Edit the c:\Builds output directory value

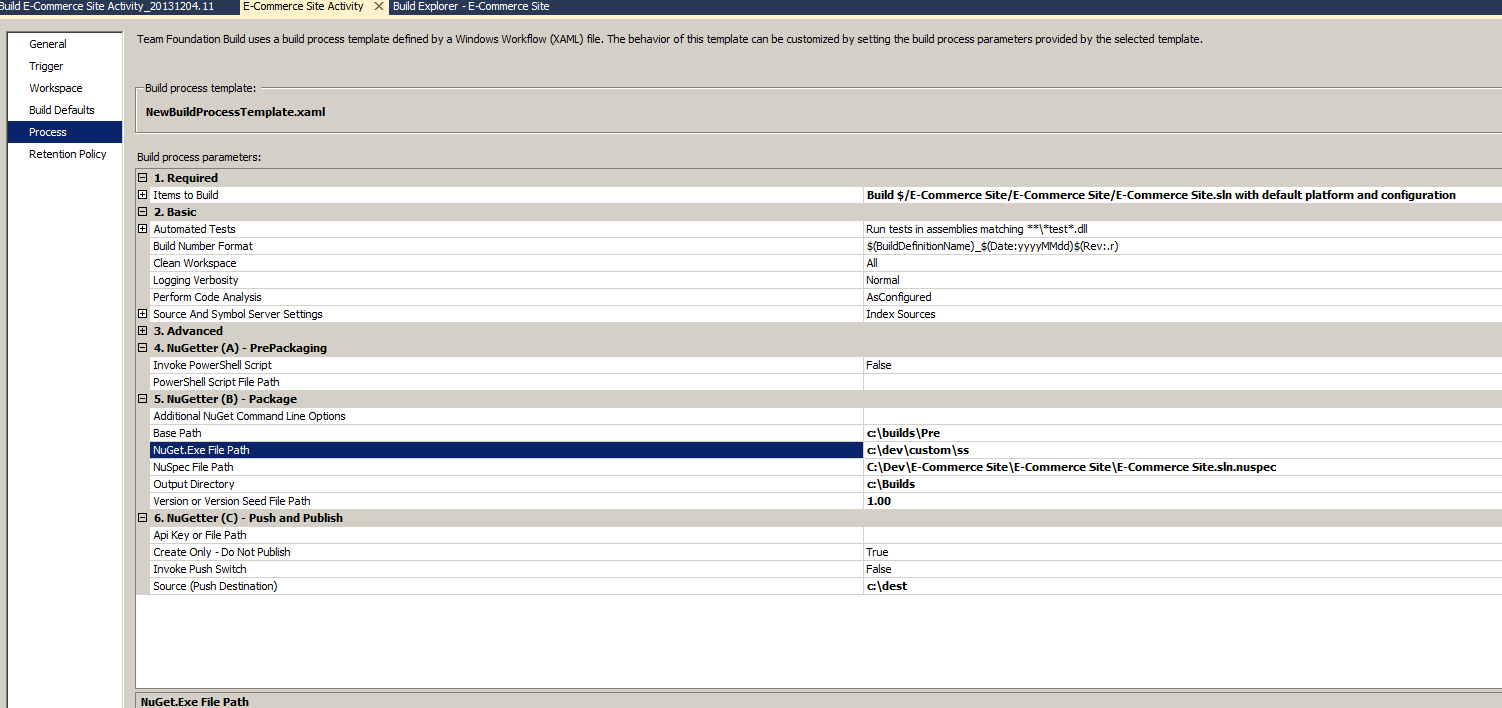pos(1183,484)
